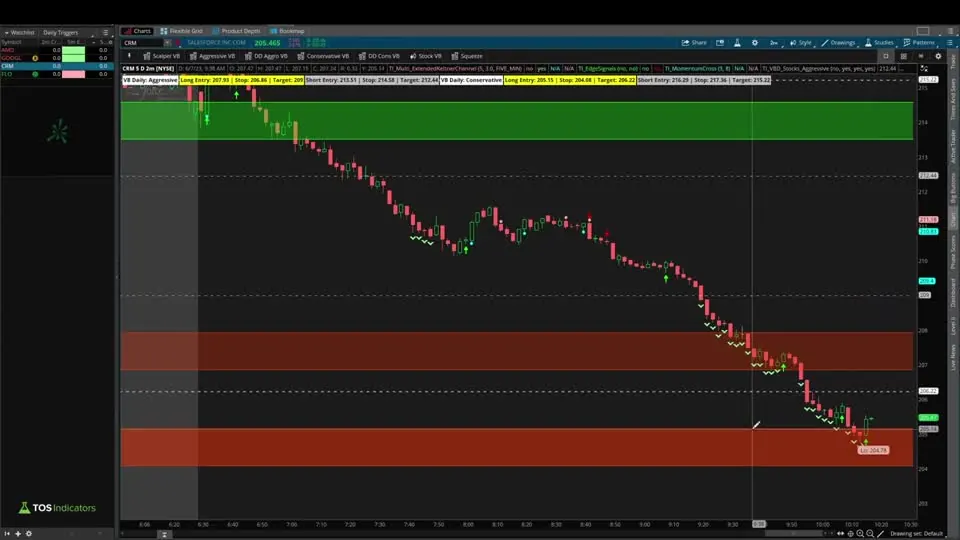The width and height of the screenshot is (960, 540).
Task: Expand the symbol selector dropdown arrow
Action: (167, 43)
